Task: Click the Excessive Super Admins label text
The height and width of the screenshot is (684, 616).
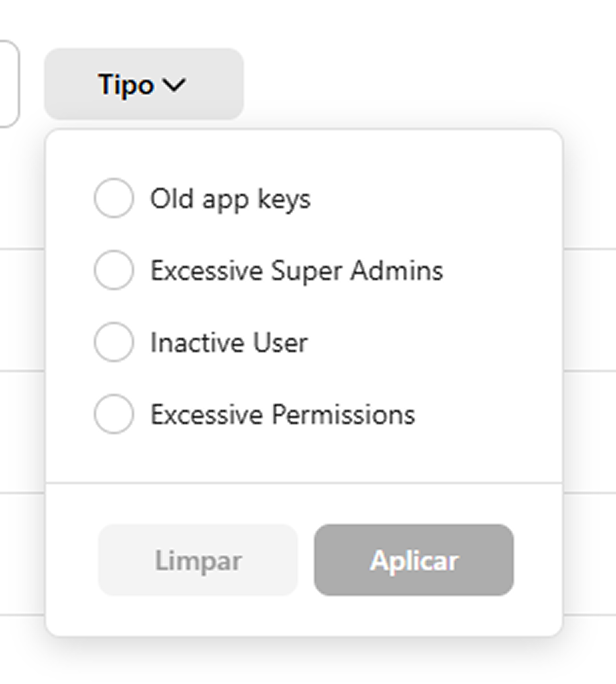Action: (297, 270)
